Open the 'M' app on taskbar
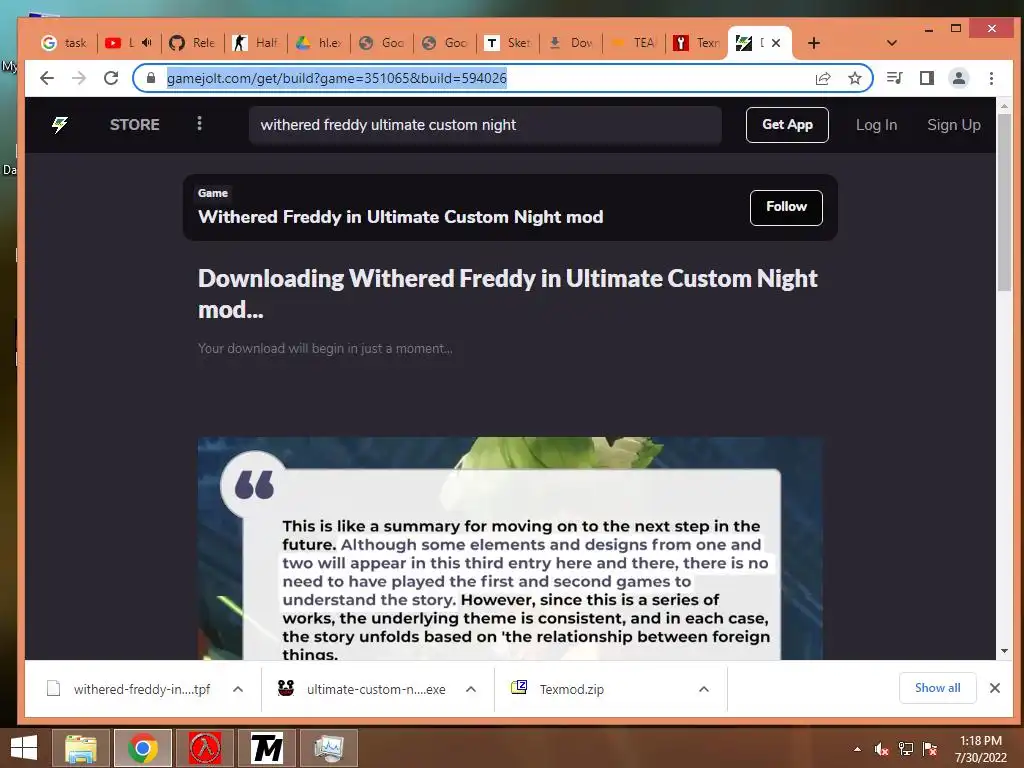 click(x=267, y=748)
